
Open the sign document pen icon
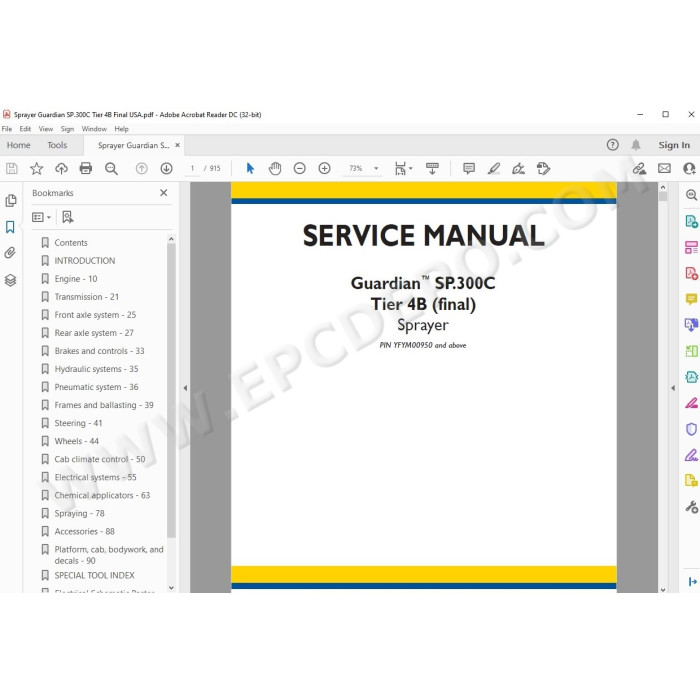tap(518, 169)
